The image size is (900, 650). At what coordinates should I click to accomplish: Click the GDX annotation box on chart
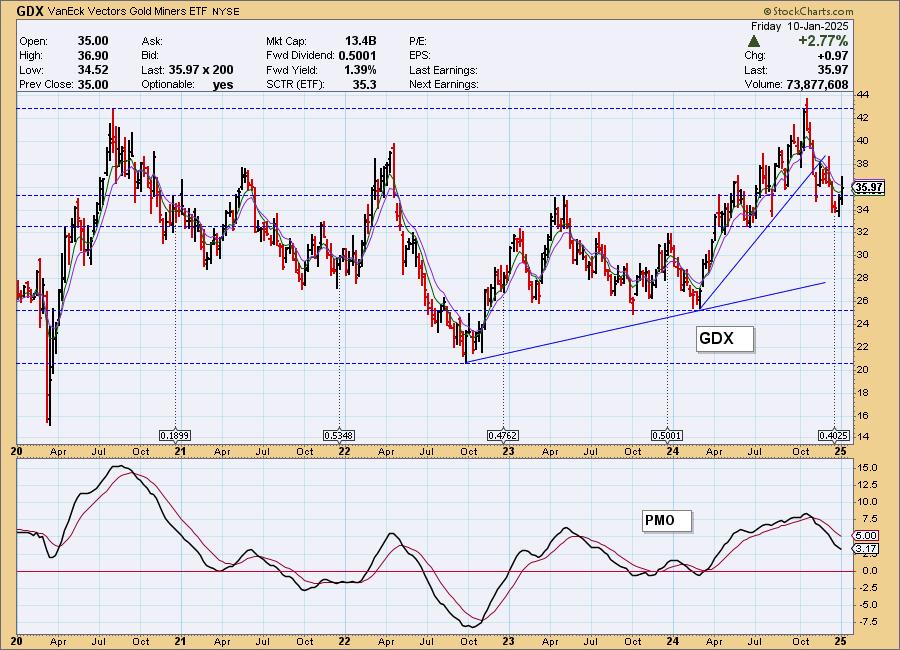tap(724, 338)
